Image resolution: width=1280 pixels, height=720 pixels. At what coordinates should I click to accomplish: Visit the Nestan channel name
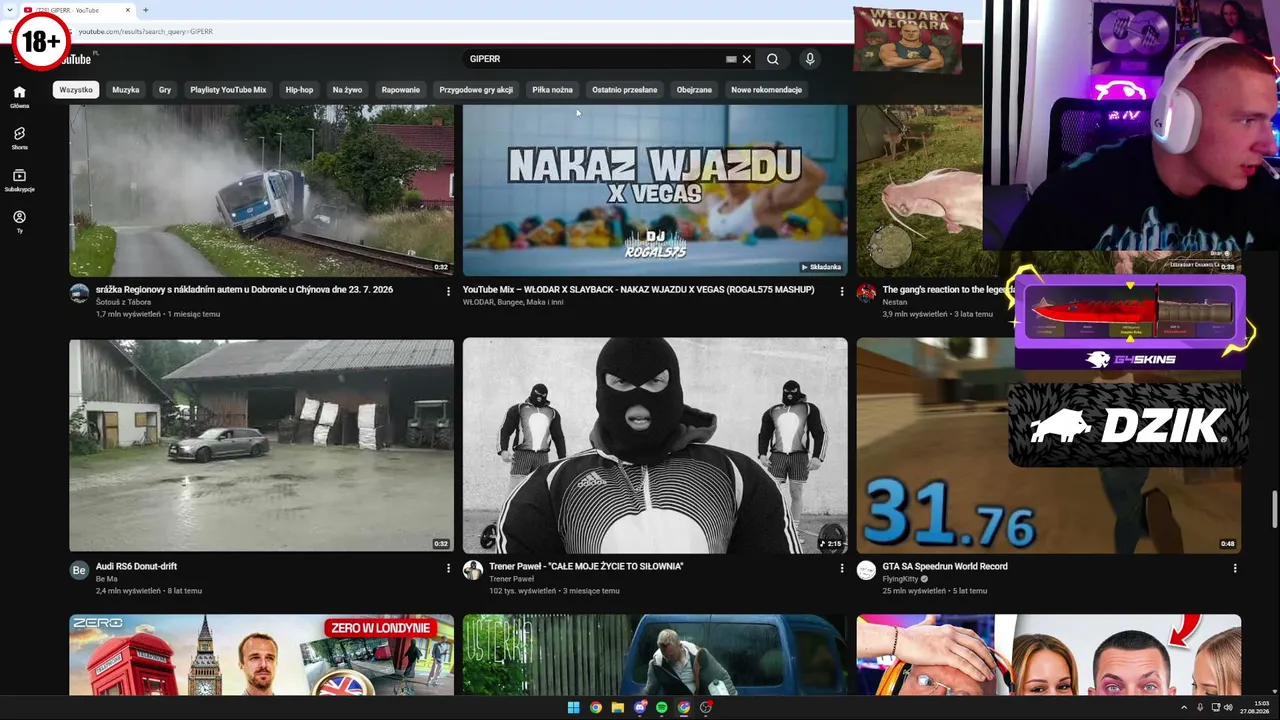[895, 302]
